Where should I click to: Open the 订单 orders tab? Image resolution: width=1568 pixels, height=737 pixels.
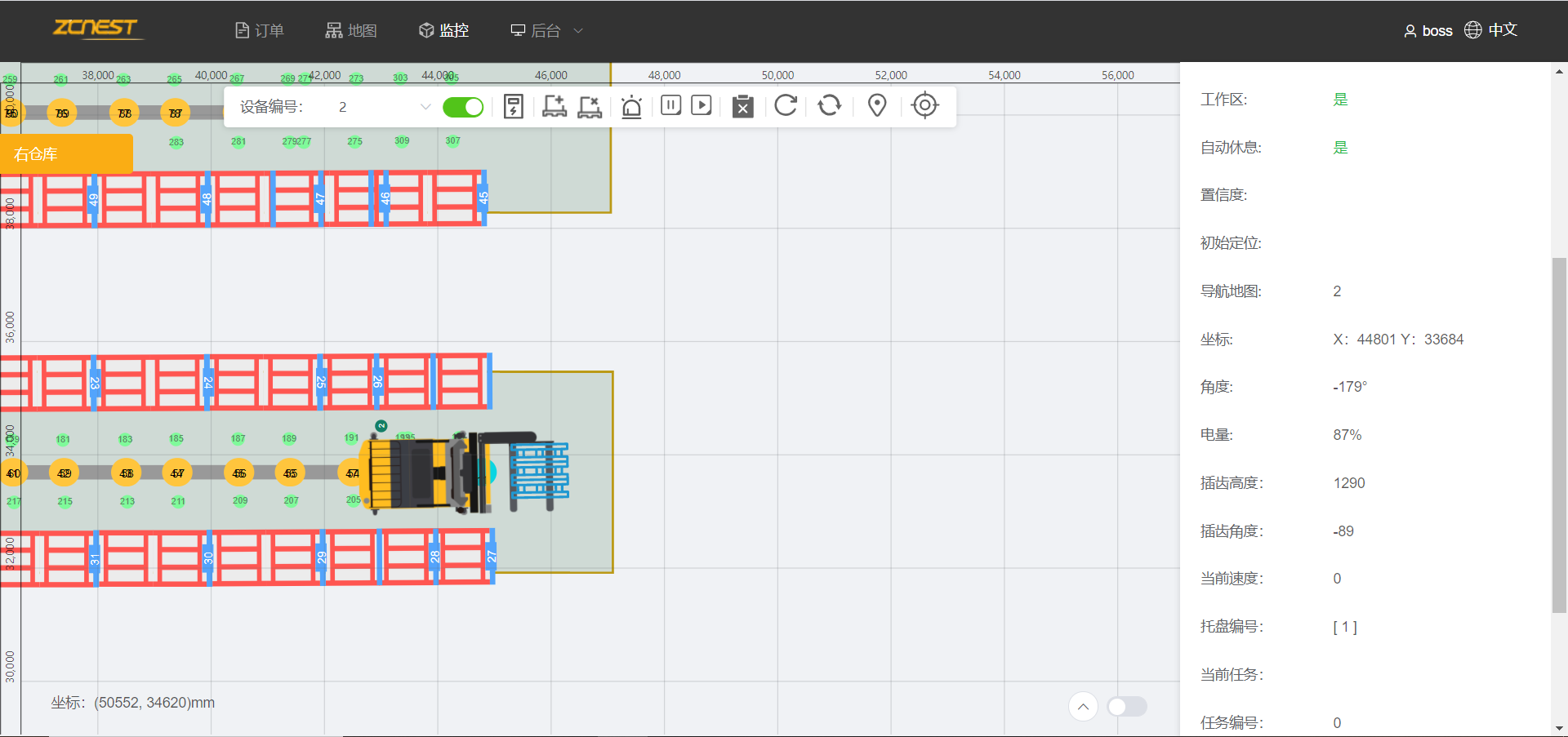click(x=259, y=31)
